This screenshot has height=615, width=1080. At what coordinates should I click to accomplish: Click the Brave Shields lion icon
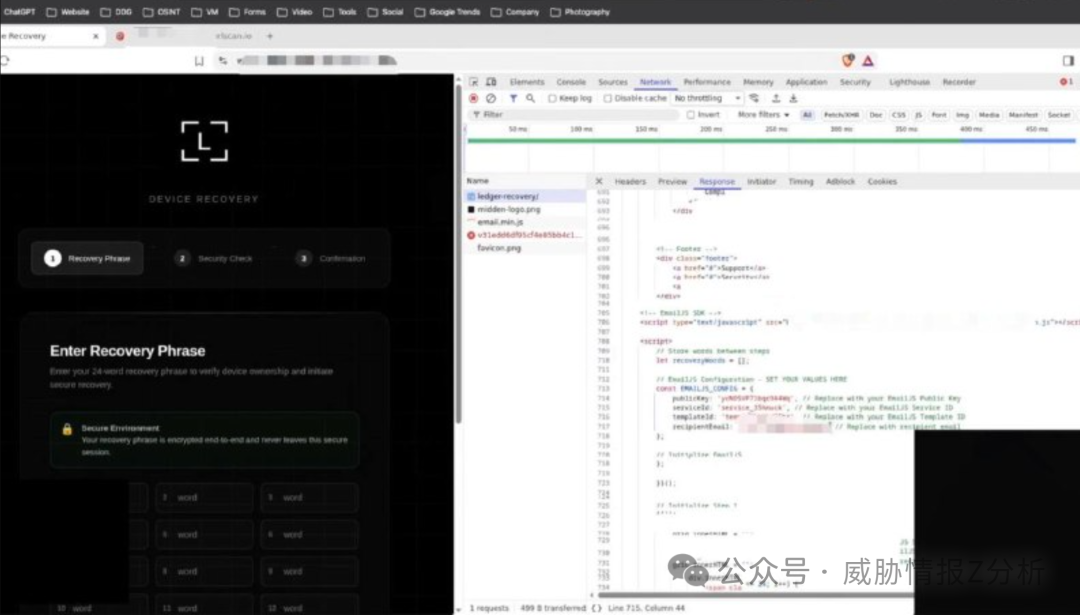point(848,61)
